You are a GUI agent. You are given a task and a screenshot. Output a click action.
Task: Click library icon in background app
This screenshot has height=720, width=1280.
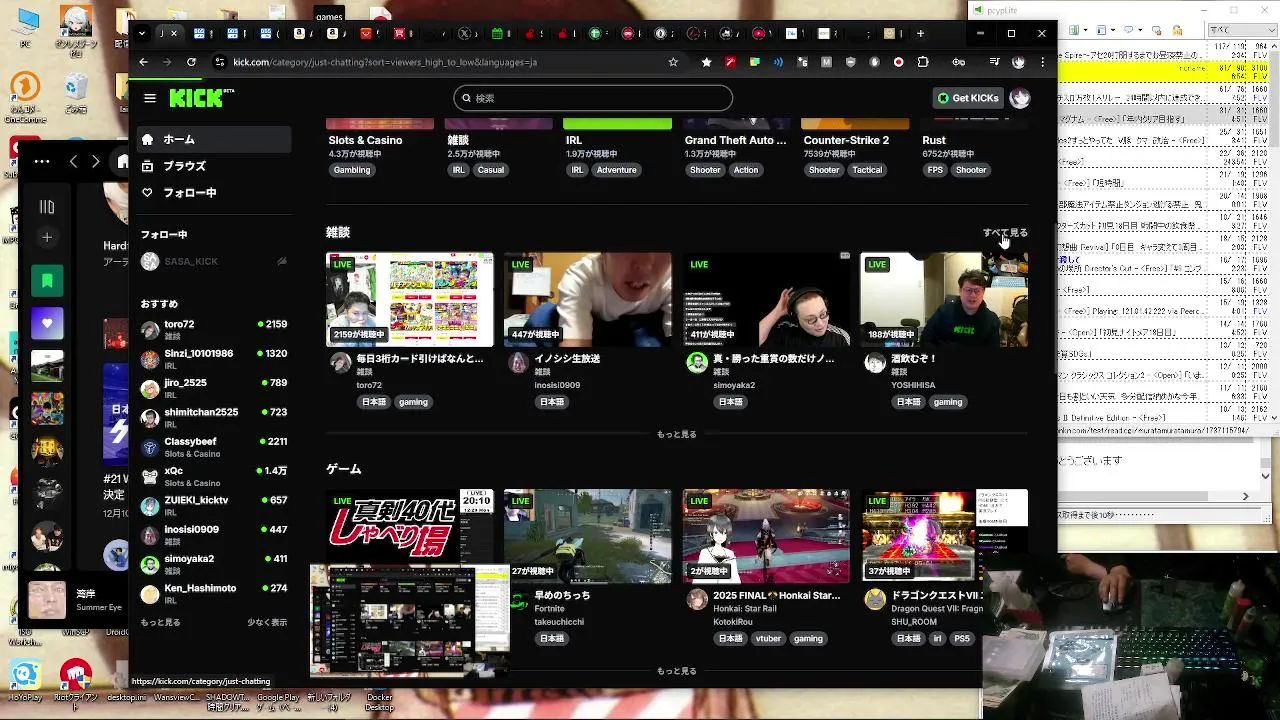point(47,207)
